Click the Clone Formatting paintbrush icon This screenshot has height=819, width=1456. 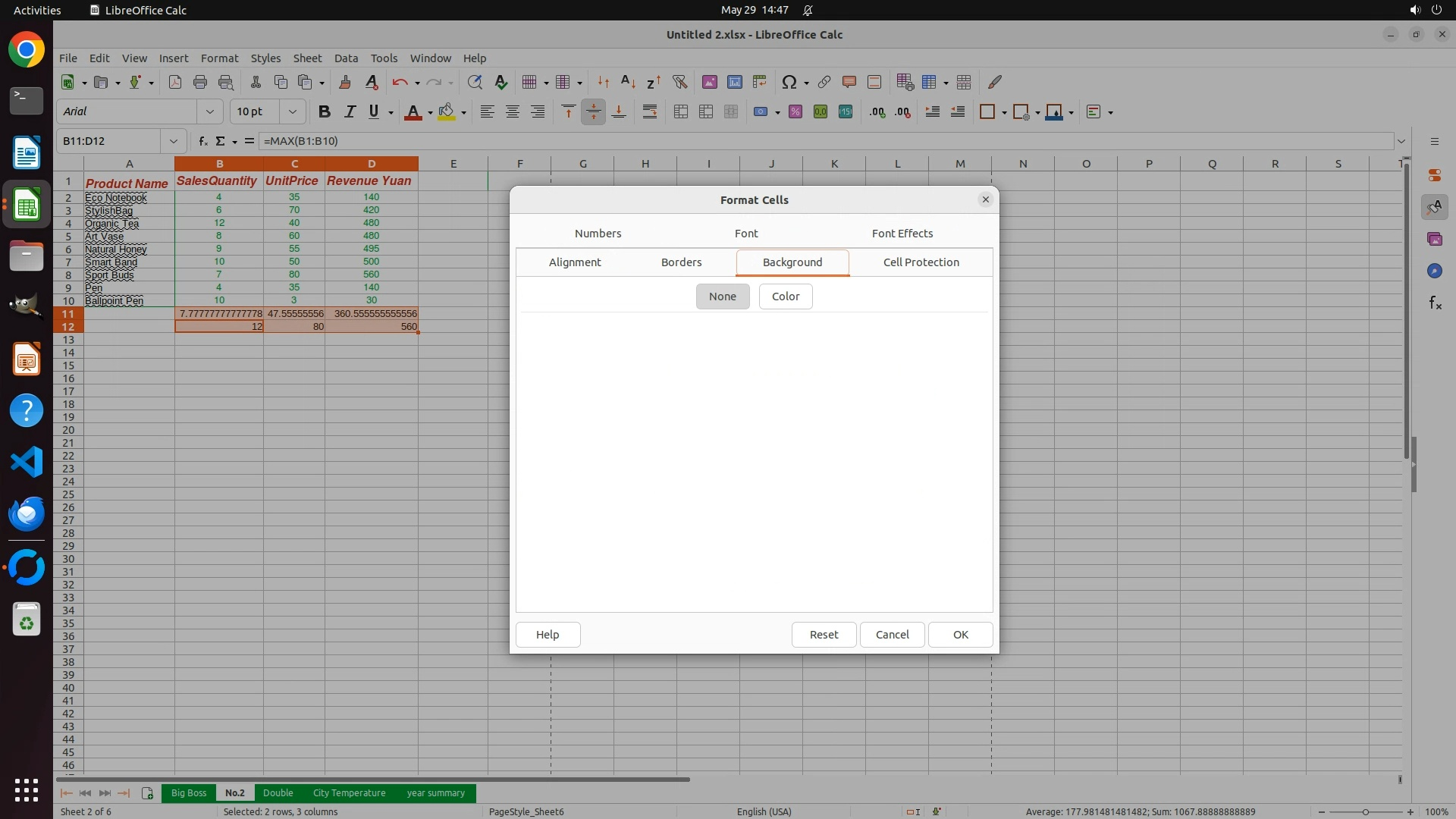tap(345, 82)
